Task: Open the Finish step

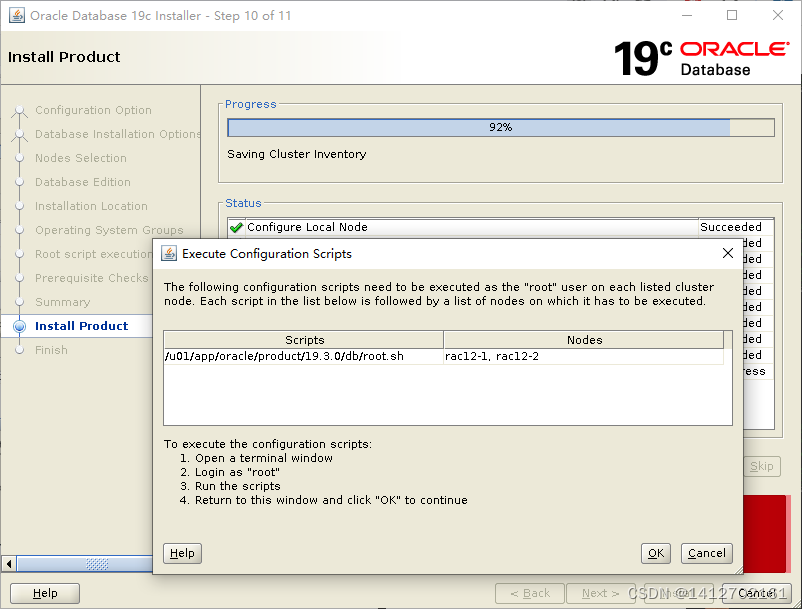Action: click(51, 350)
